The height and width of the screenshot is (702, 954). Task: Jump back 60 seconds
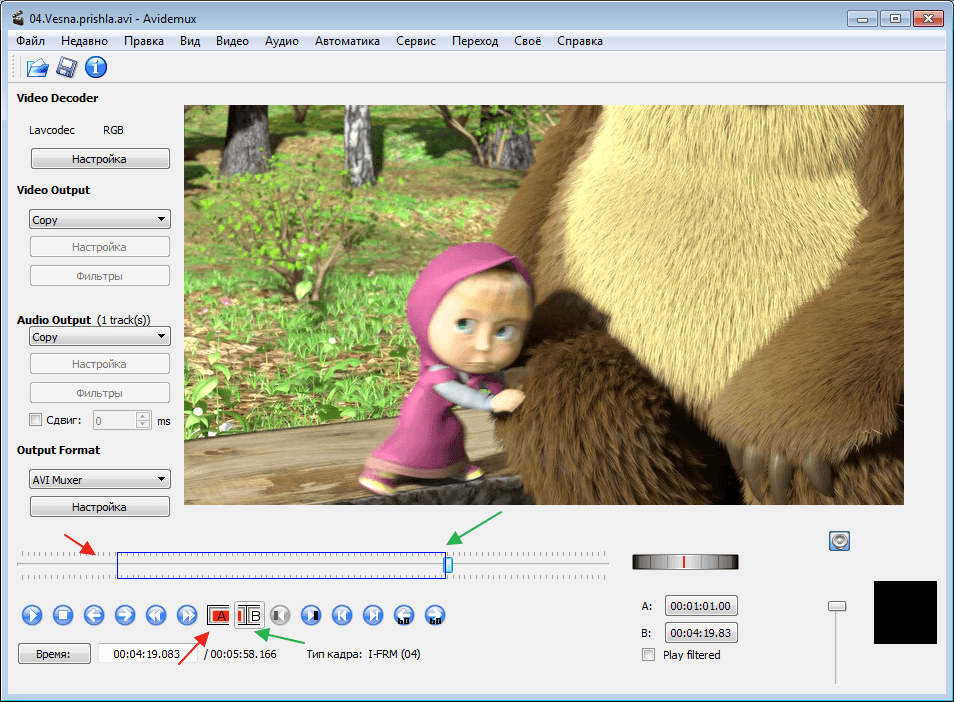(x=404, y=615)
